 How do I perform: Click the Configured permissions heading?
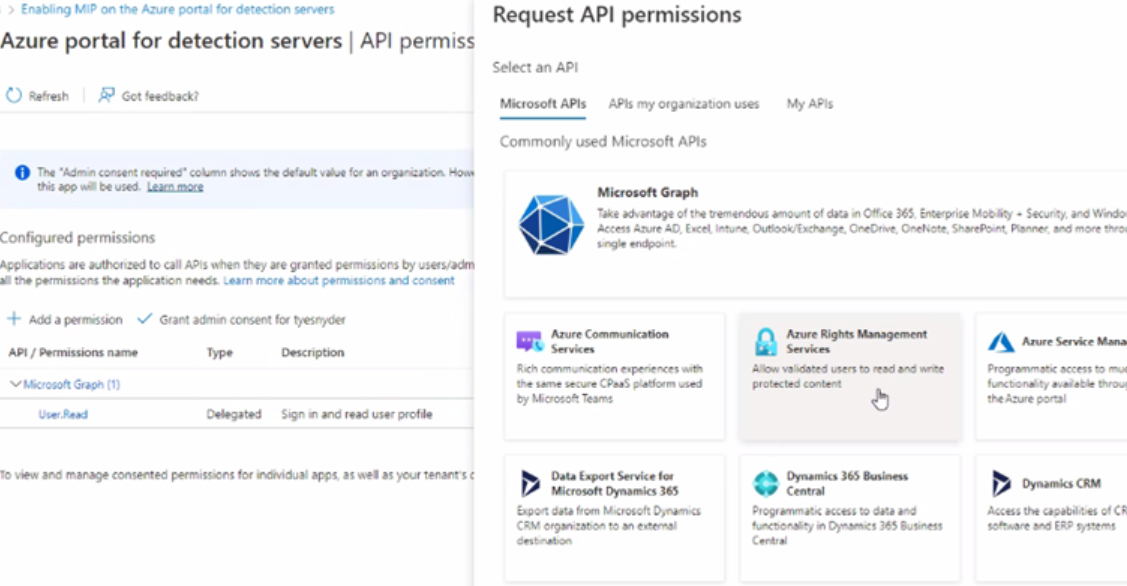78,237
